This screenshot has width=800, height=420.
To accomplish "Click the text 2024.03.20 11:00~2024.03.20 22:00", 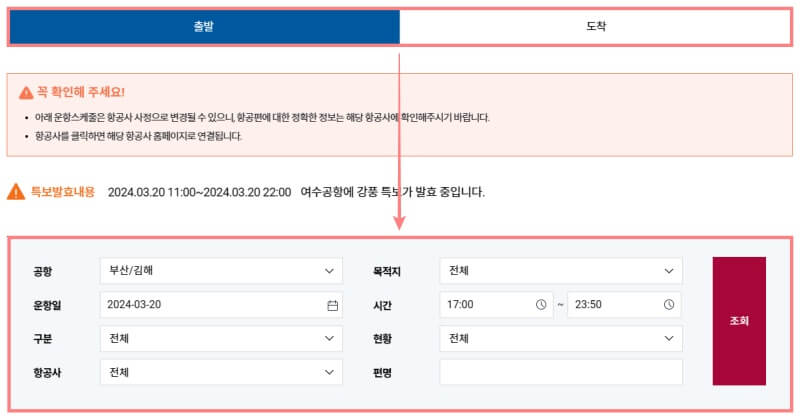I will tap(199, 192).
